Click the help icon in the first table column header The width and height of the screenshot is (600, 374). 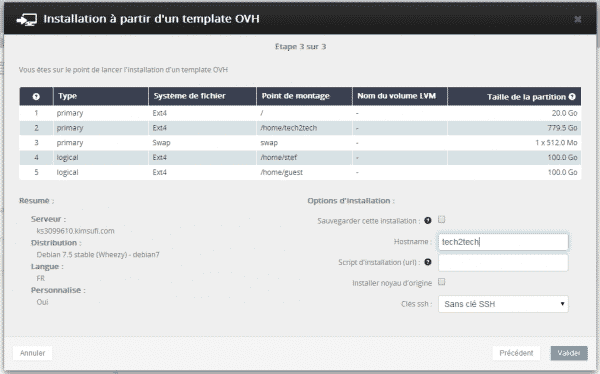point(36,96)
